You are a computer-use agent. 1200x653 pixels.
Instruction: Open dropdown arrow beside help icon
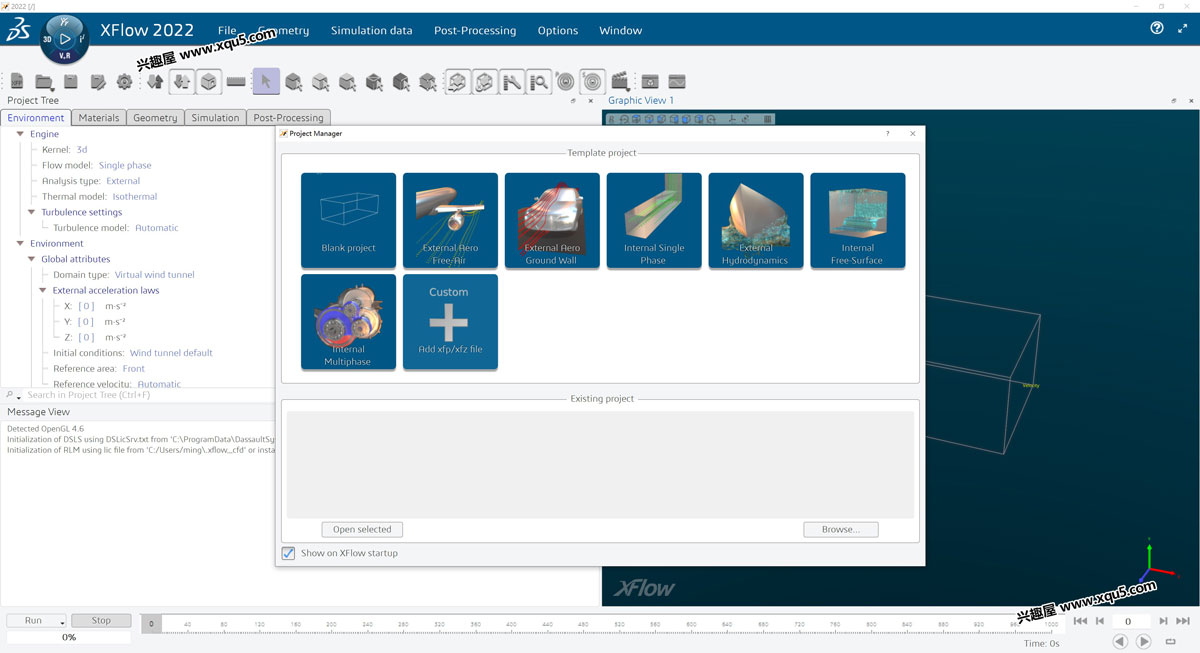pyautogui.click(x=1181, y=29)
